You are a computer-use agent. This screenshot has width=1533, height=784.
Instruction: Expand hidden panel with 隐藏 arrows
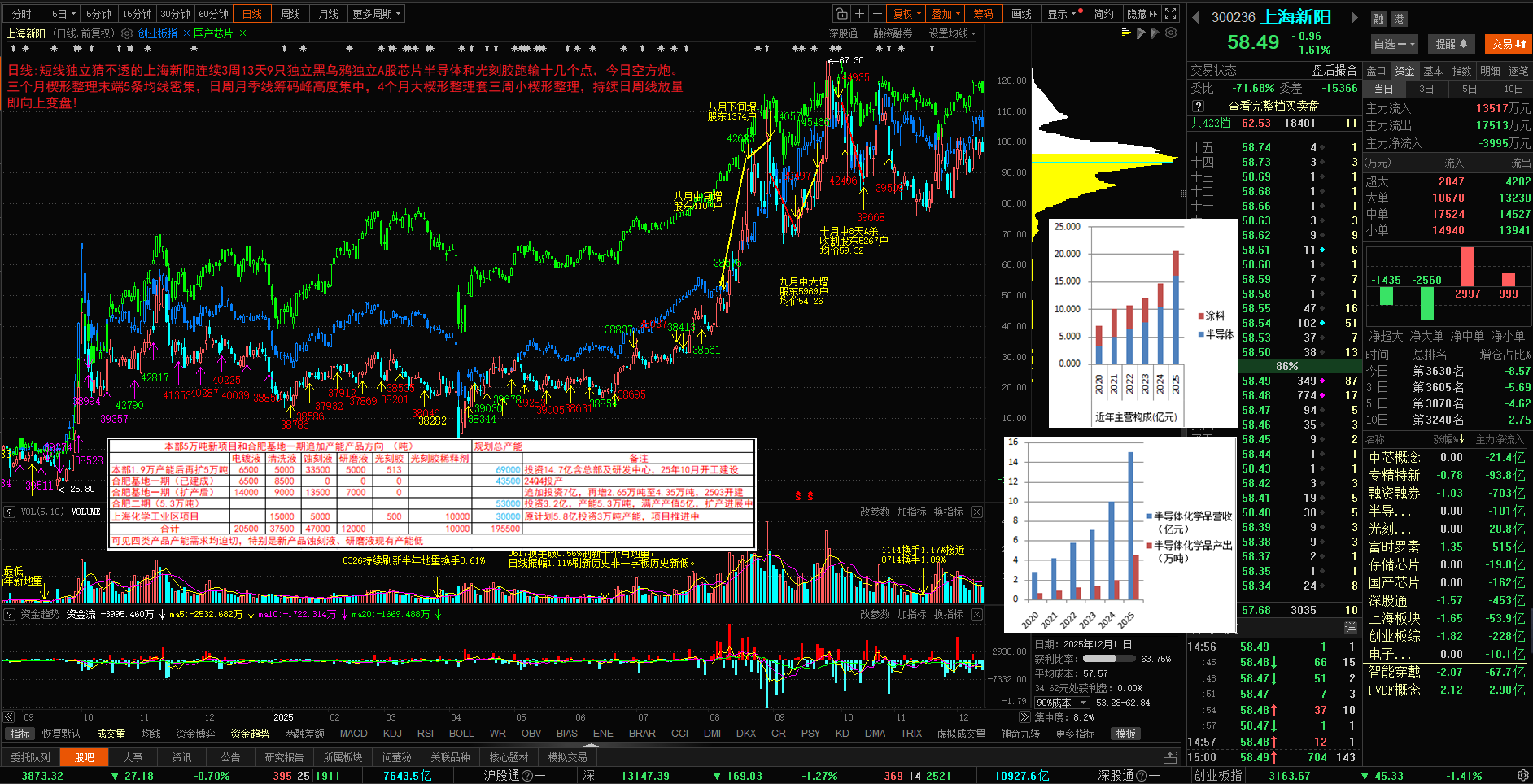1142,14
